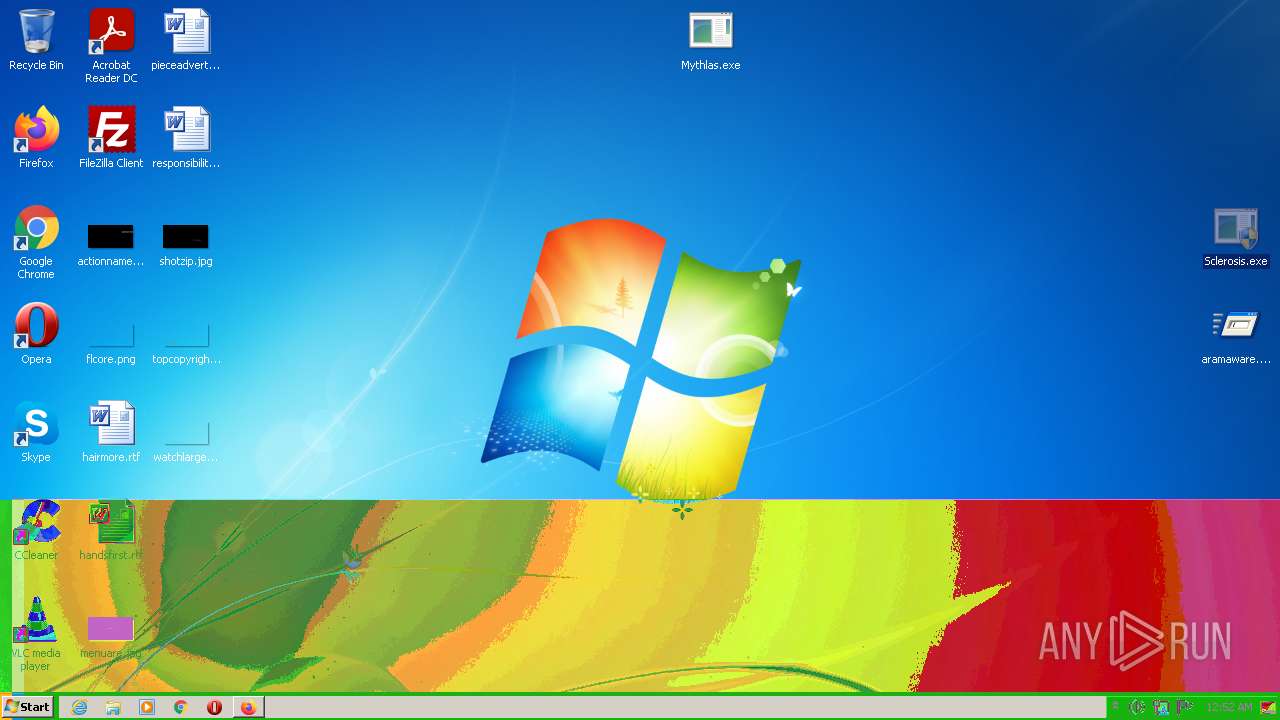Image resolution: width=1280 pixels, height=720 pixels.
Task: Open network icon in system tray
Action: tap(1162, 707)
